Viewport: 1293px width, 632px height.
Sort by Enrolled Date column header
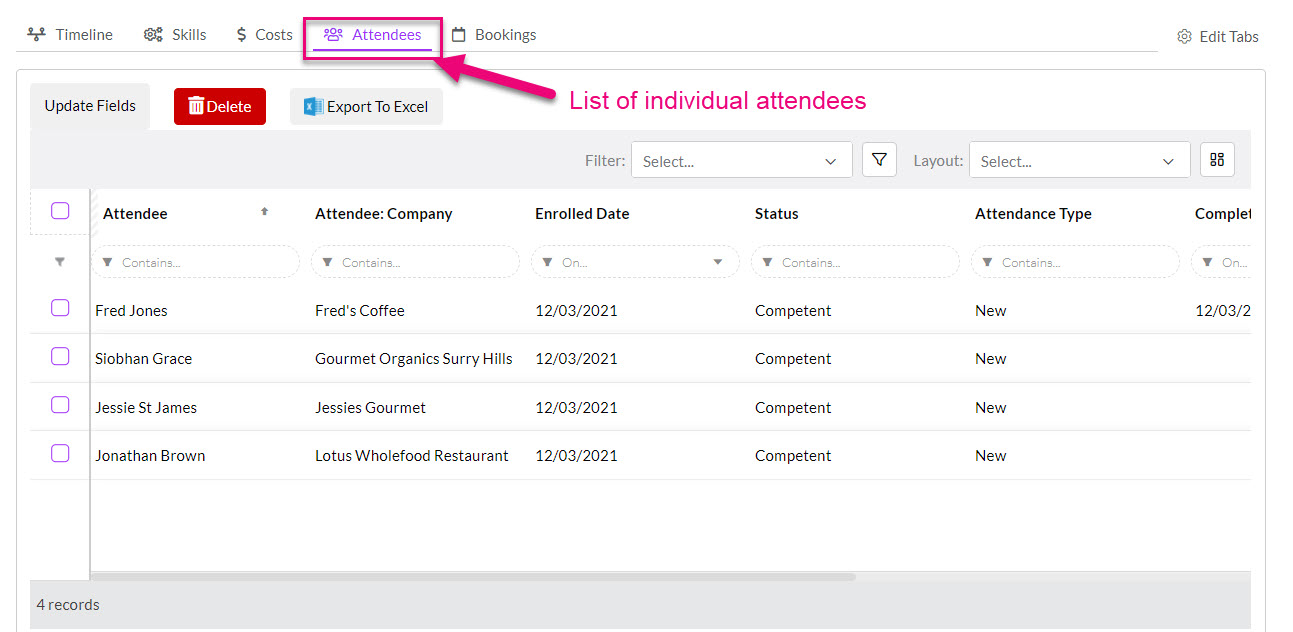(582, 214)
